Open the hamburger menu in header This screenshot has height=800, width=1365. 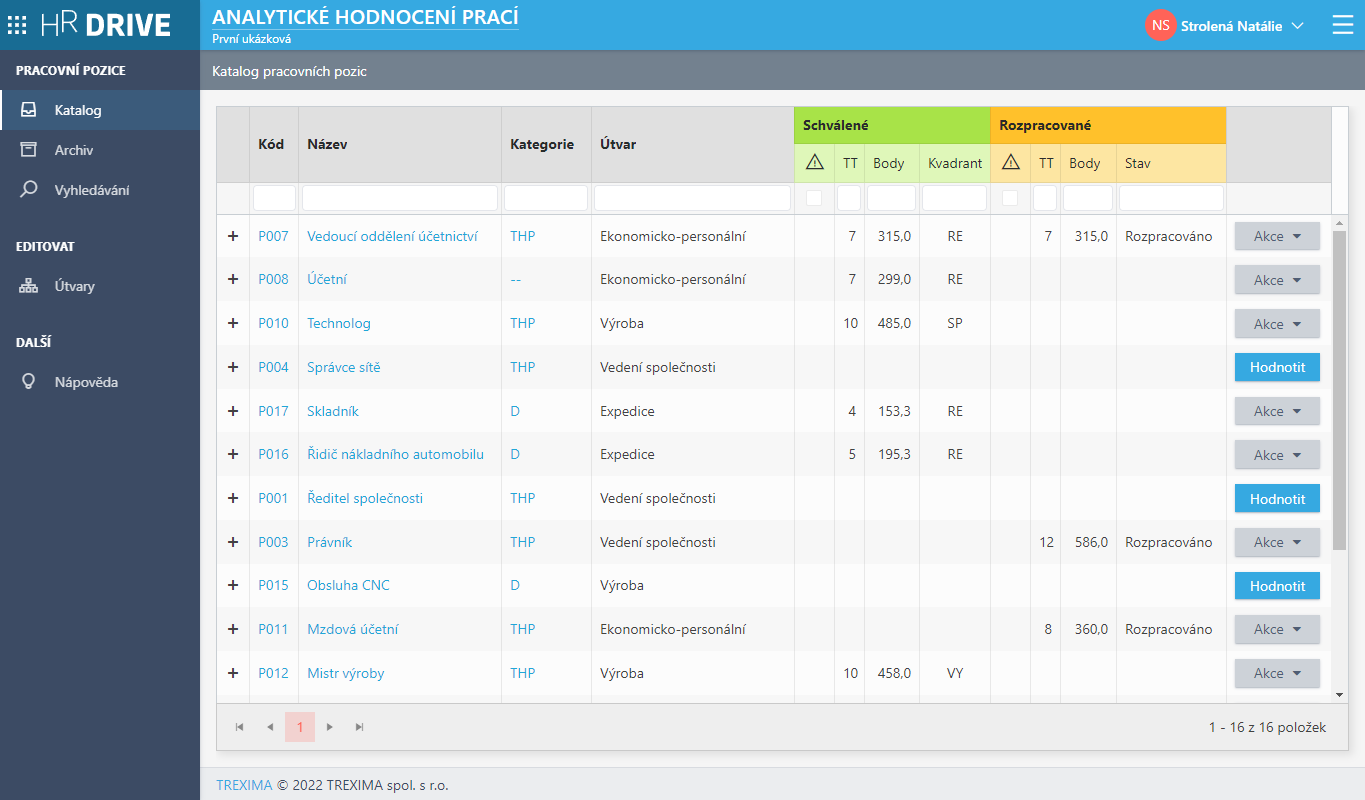pos(1343,26)
